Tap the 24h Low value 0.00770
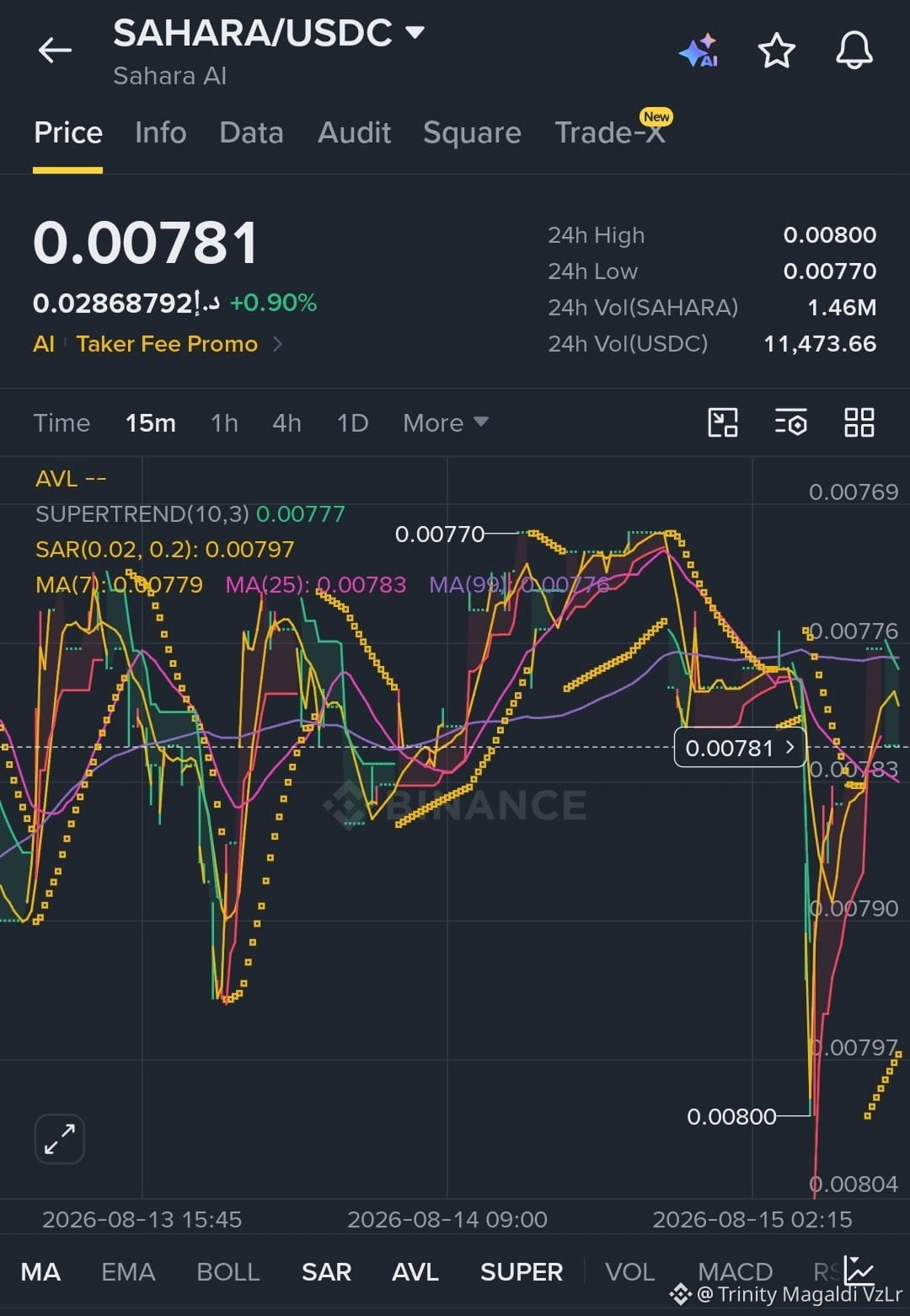The image size is (910, 1316). [829, 271]
